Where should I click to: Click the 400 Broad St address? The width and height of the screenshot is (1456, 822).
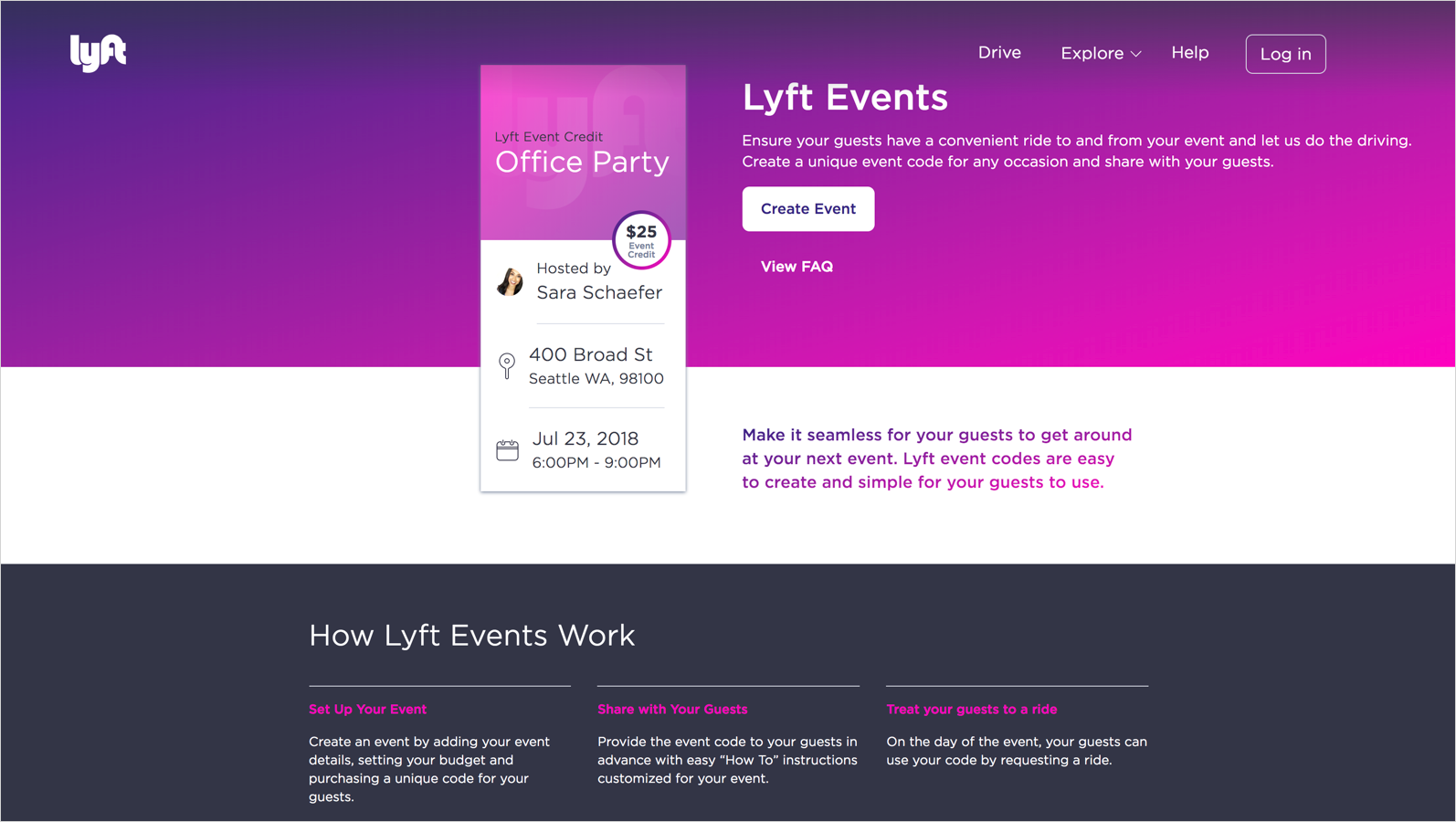[x=591, y=354]
